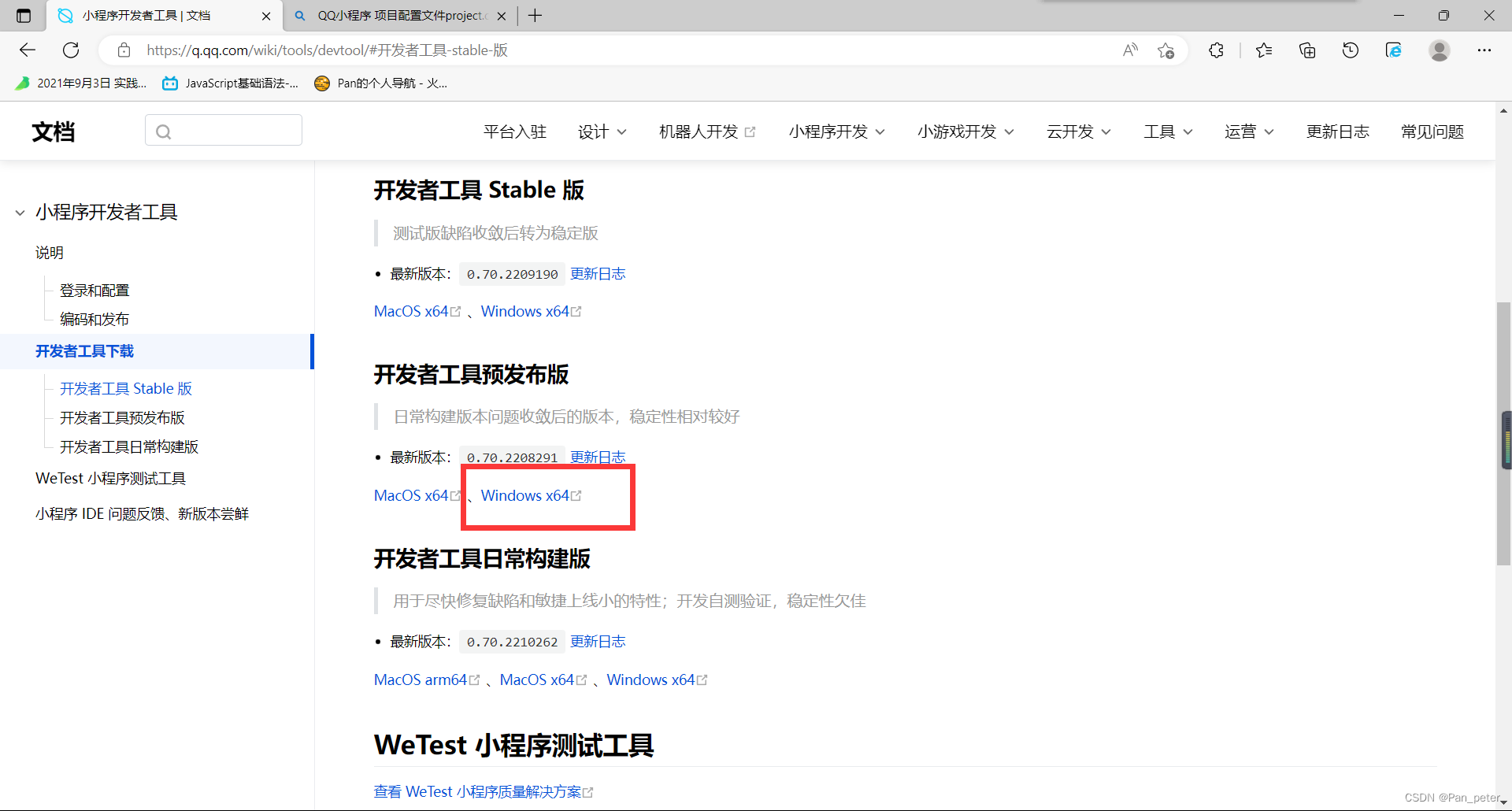Open 2021年9月3日 实践 bookmark

tap(82, 83)
